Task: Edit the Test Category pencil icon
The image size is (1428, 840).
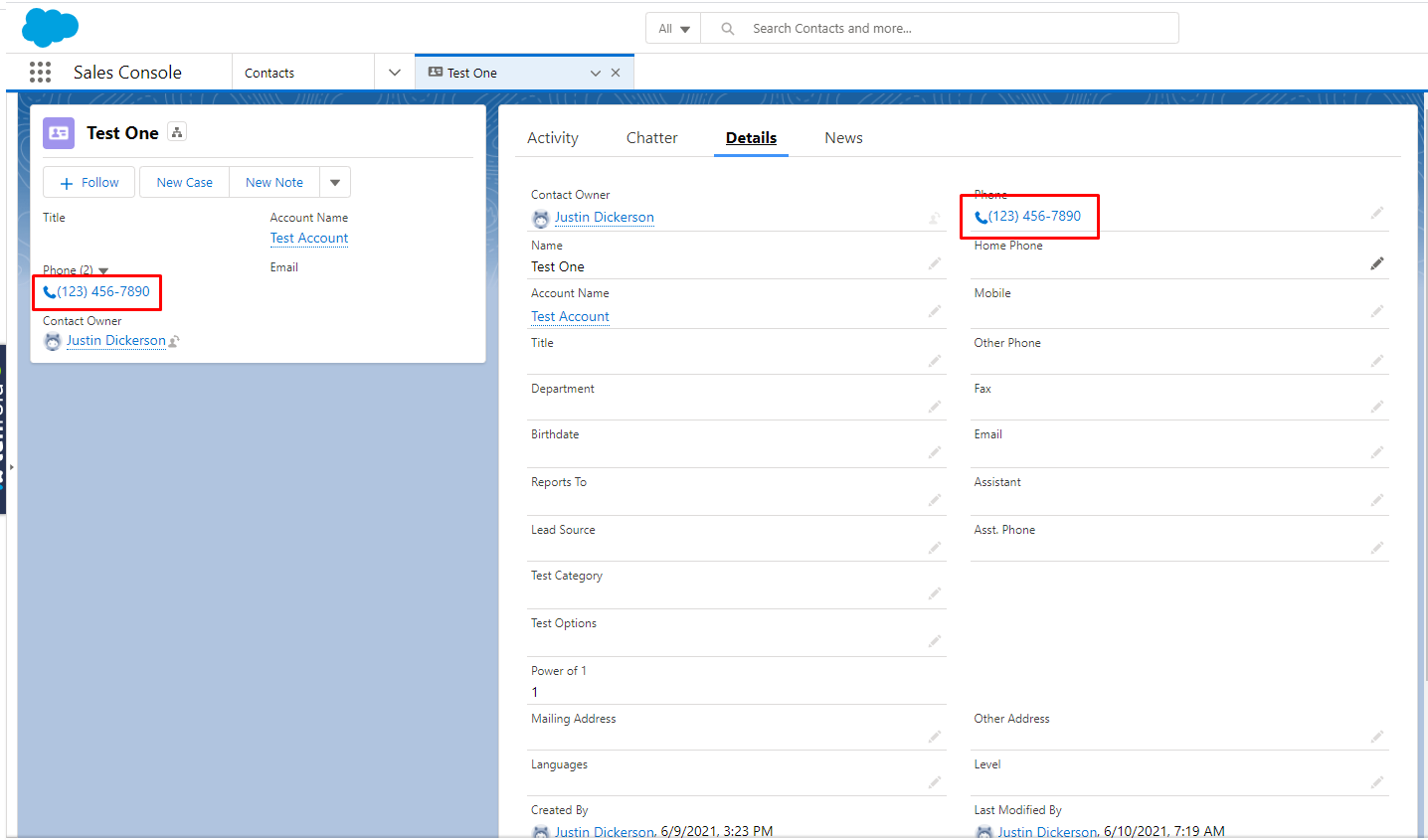Action: pos(935,593)
